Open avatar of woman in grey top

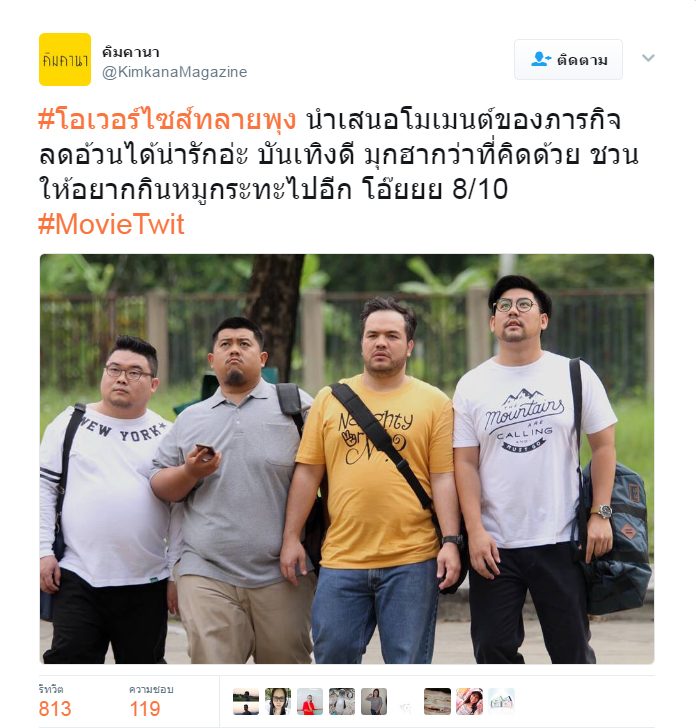click(374, 701)
